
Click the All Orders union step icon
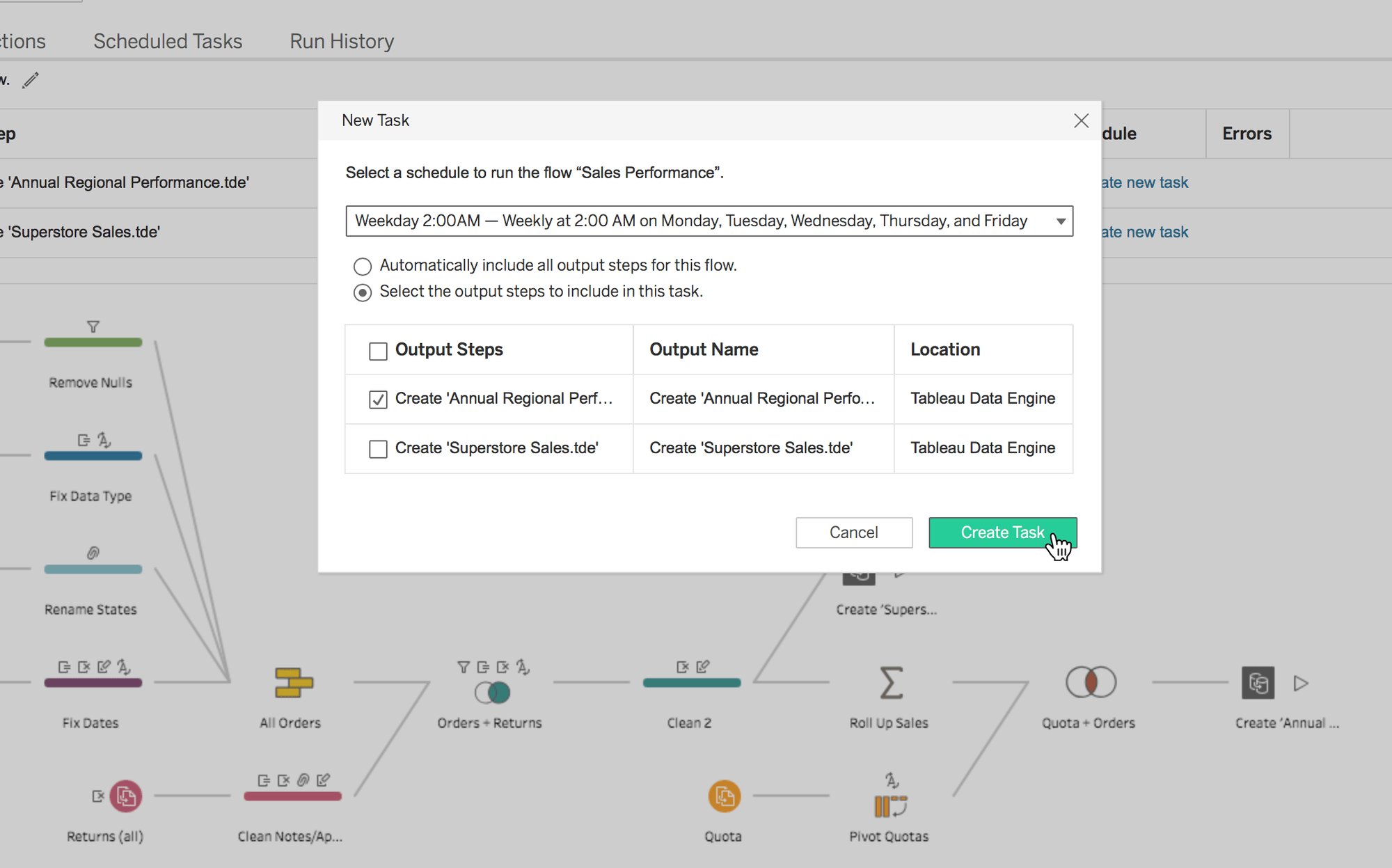(x=293, y=682)
